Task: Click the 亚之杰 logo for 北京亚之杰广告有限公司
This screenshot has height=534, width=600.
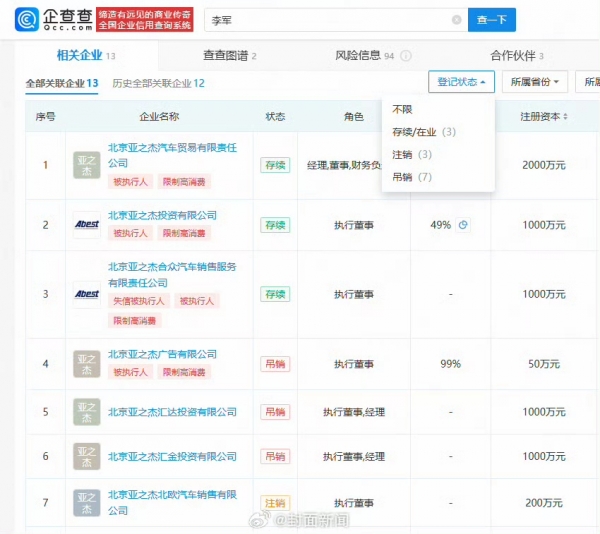Action: click(87, 364)
